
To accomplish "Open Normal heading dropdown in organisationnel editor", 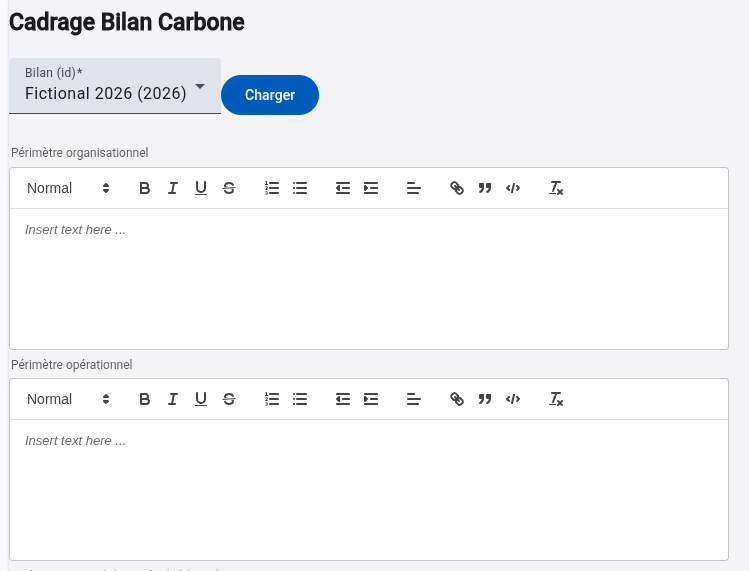I will point(68,188).
